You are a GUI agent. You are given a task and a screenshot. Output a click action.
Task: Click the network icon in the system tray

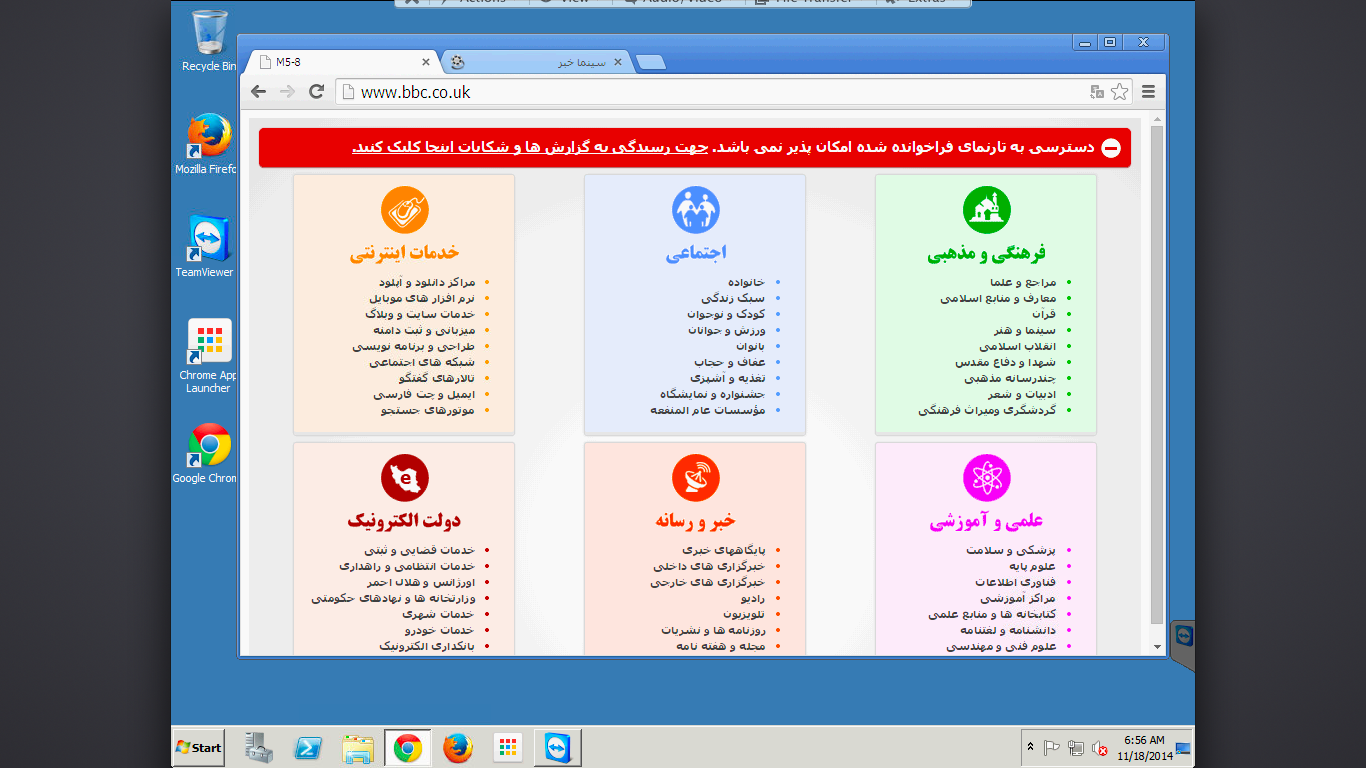pyautogui.click(x=1076, y=747)
